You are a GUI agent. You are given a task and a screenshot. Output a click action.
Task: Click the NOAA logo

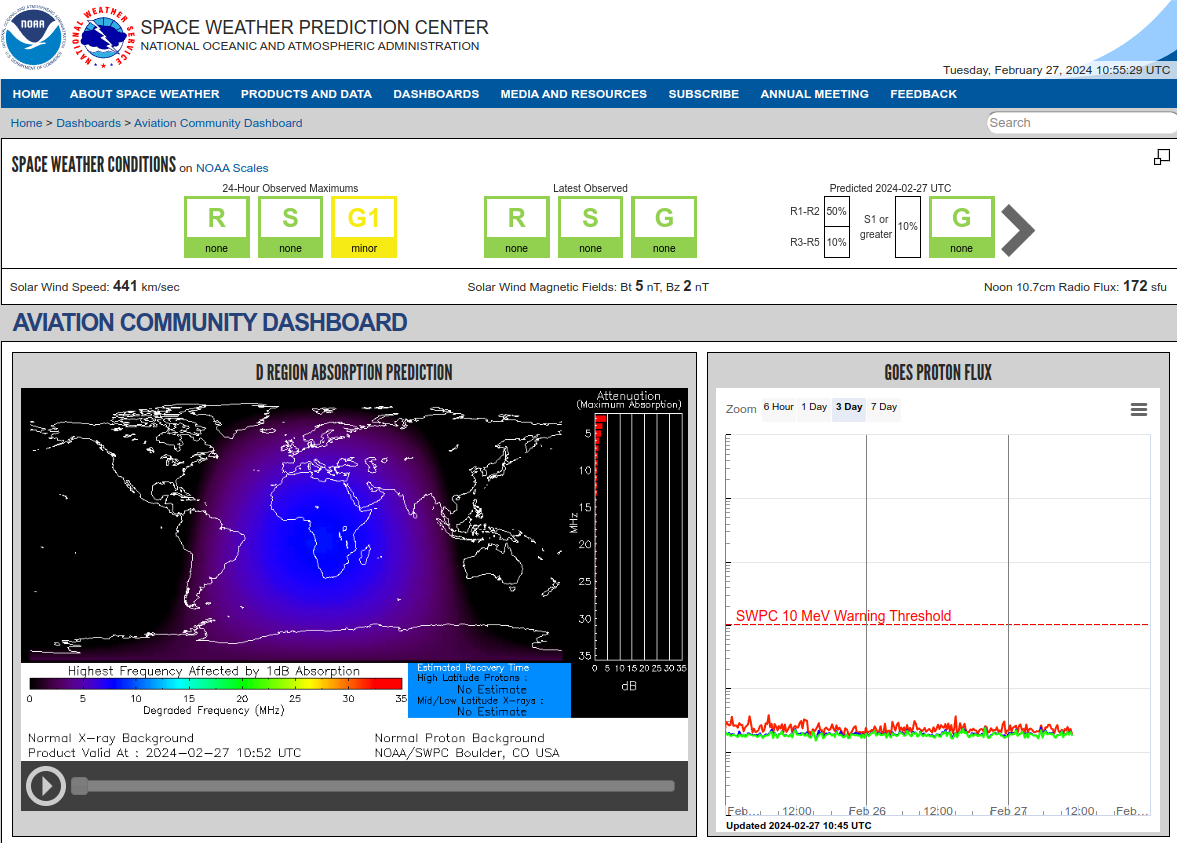click(x=33, y=36)
